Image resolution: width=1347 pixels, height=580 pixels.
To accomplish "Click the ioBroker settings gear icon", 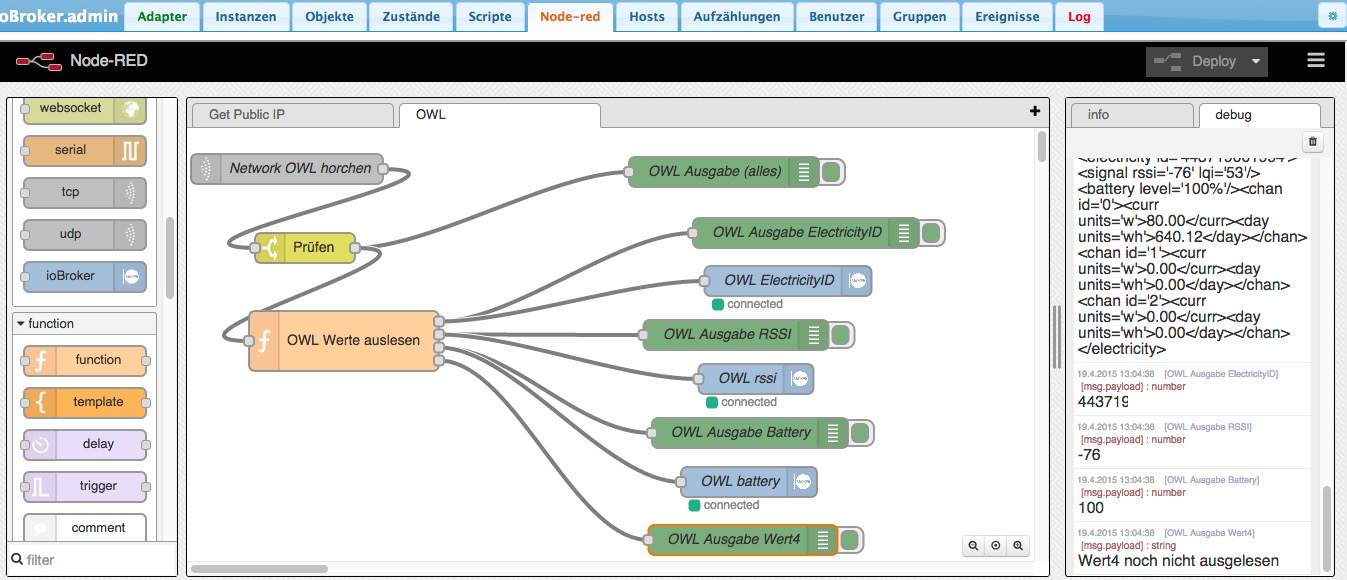I will pos(1331,16).
